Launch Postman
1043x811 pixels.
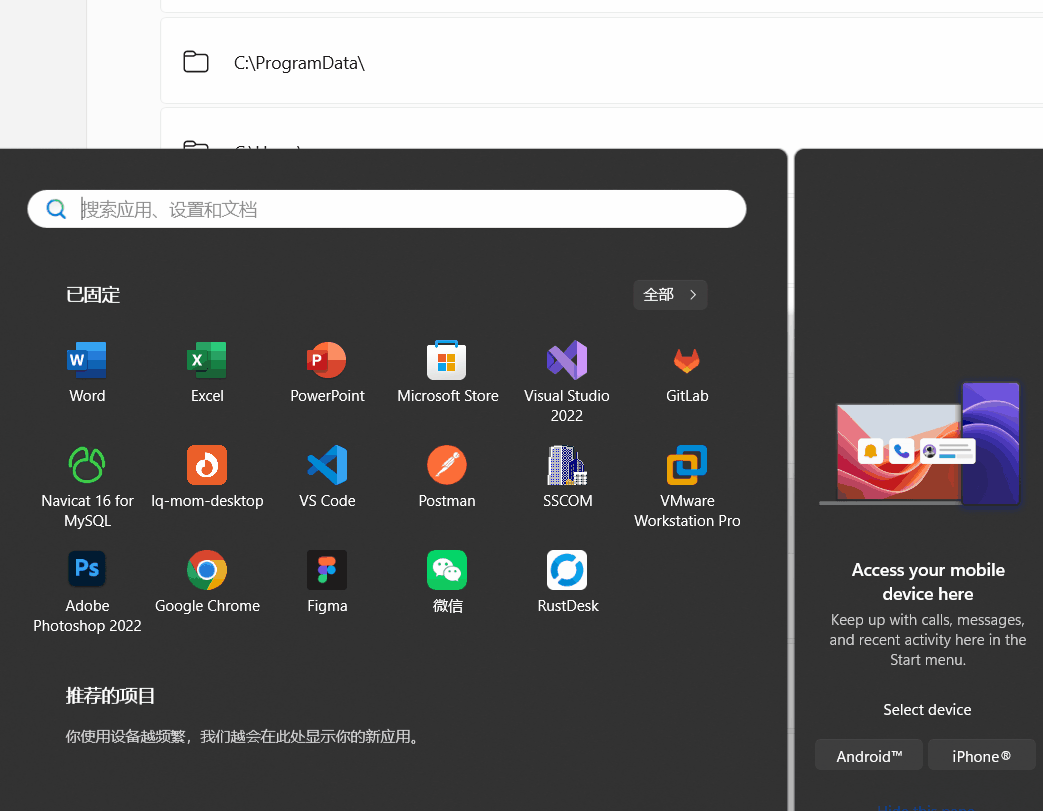pyautogui.click(x=447, y=475)
